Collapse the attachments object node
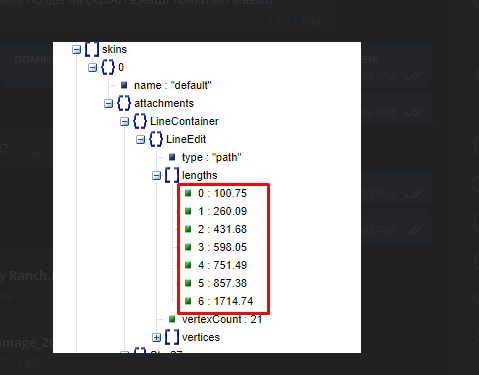 point(108,104)
